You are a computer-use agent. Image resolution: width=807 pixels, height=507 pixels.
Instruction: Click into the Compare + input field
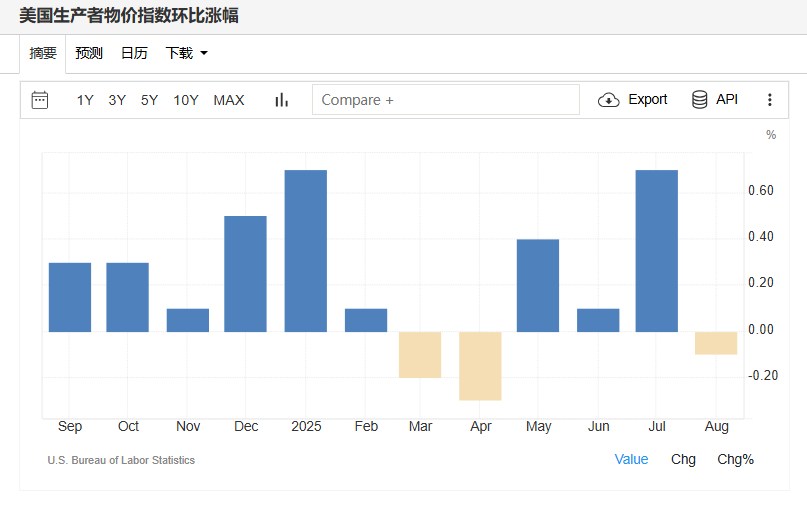(445, 100)
